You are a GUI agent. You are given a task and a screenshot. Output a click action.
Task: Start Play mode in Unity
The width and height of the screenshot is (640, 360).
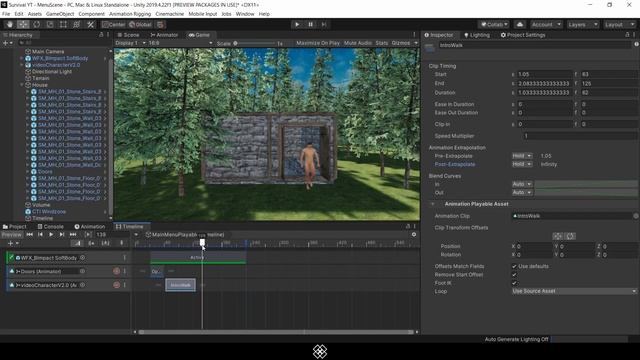(x=297, y=24)
